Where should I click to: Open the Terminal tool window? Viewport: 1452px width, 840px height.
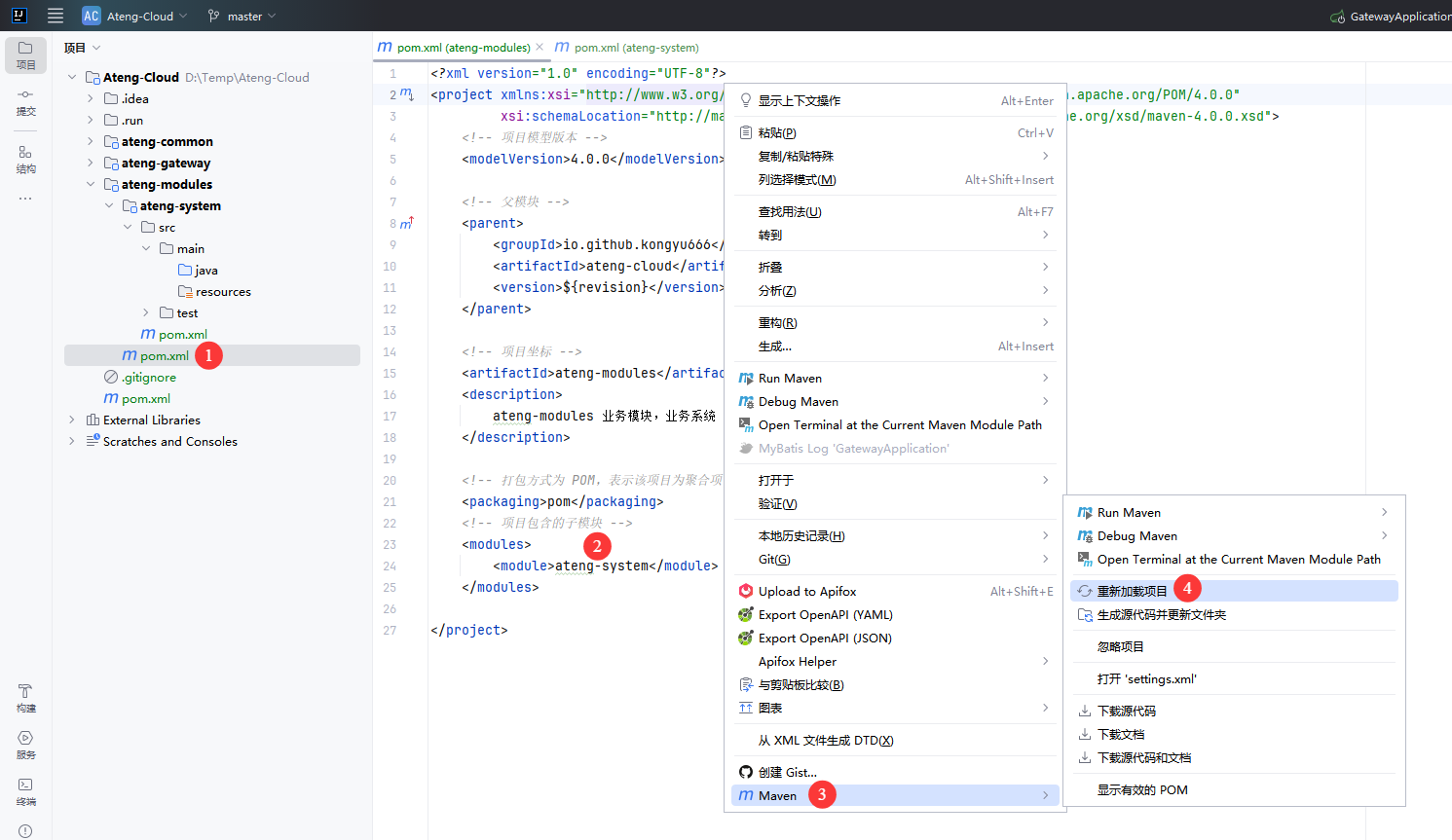click(x=26, y=791)
